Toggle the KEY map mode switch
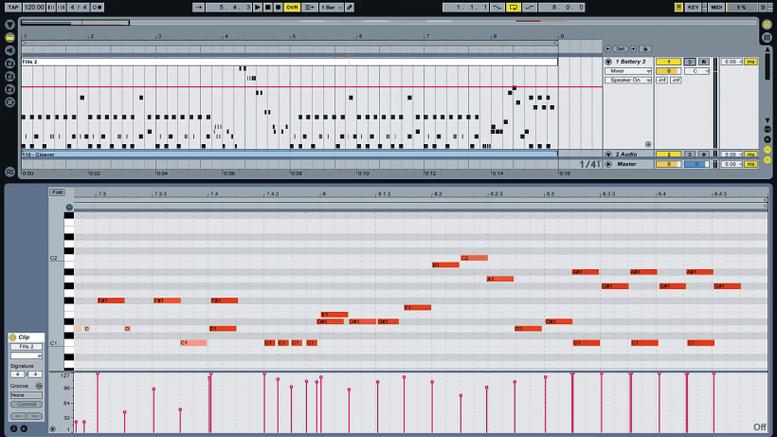 coord(693,7)
